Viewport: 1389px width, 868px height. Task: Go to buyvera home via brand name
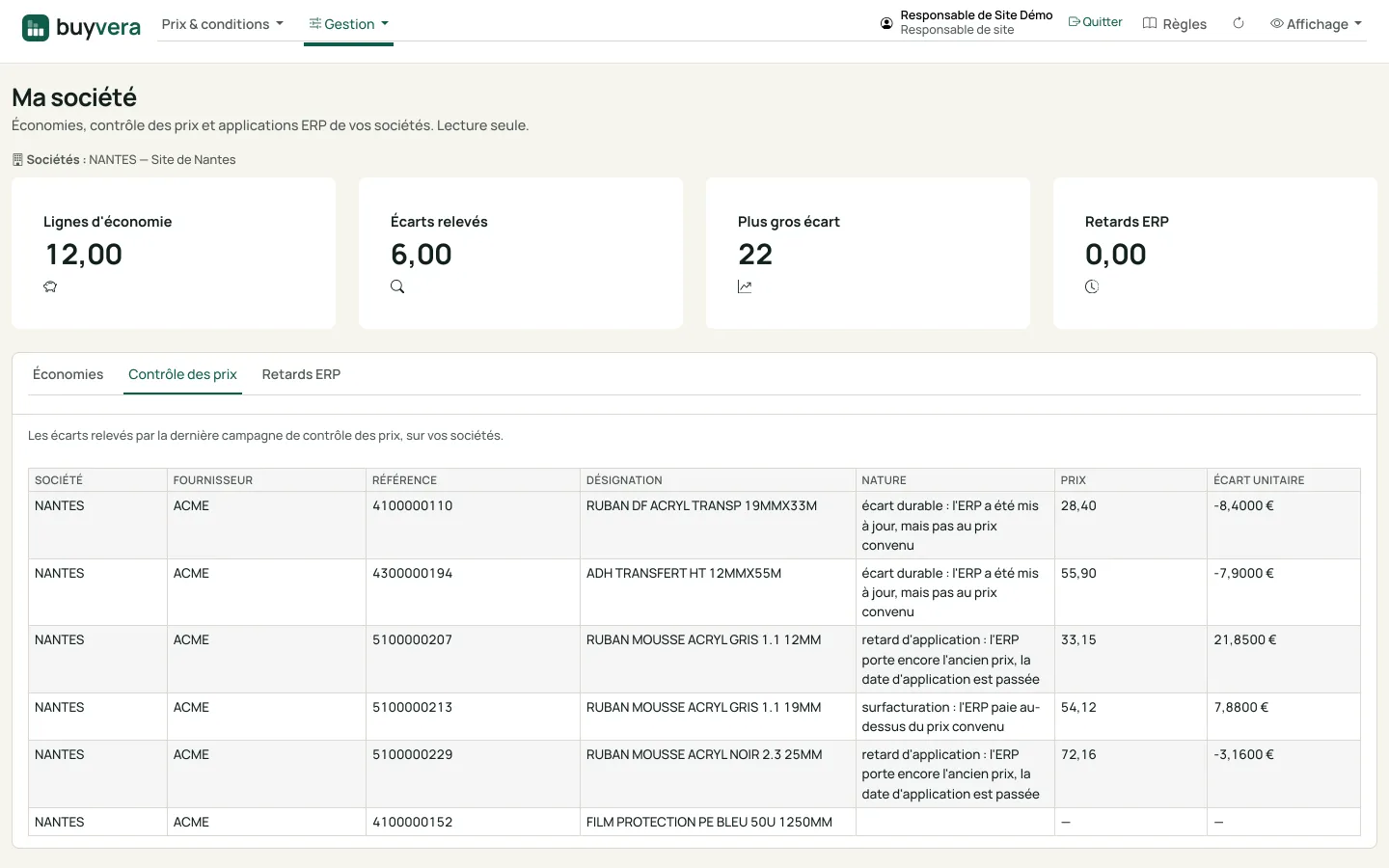click(98, 27)
